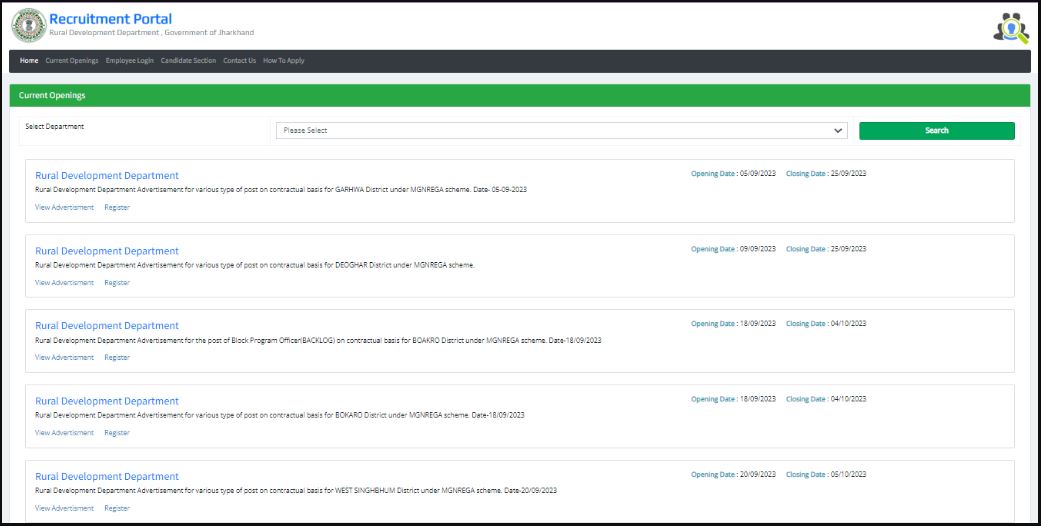View Advertisement for DEOGHAR District posting
Screen dimensions: 1041x526
(64, 283)
